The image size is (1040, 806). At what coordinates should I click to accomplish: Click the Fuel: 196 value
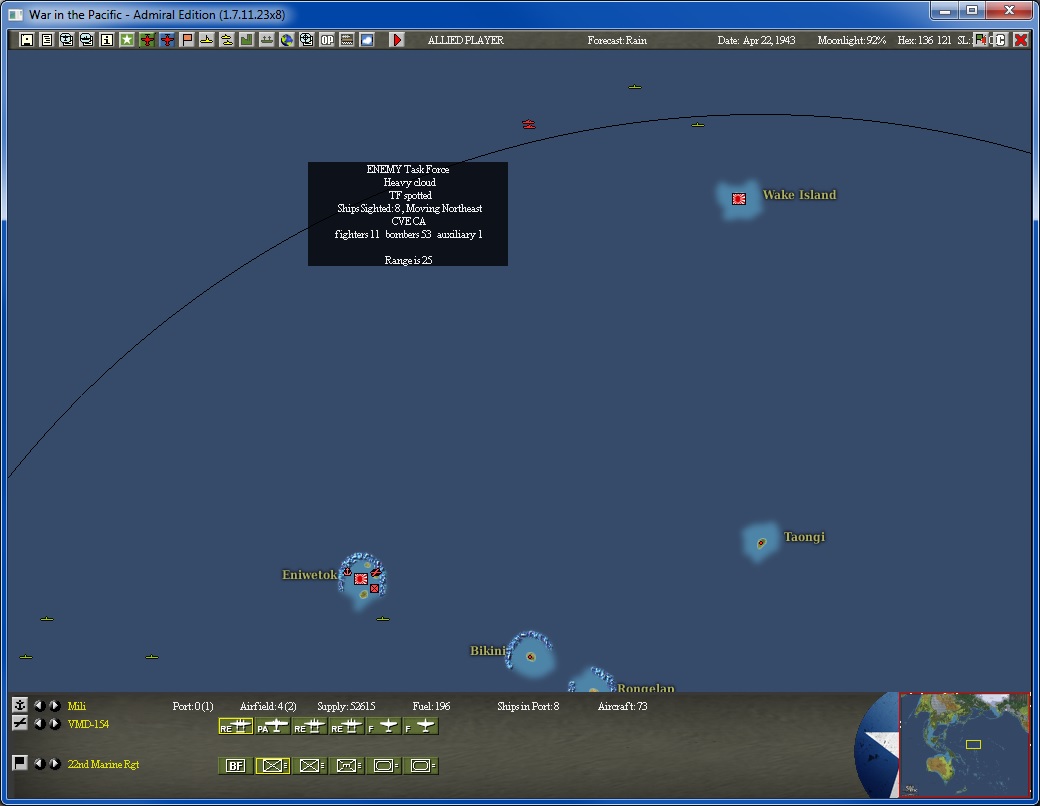pos(431,706)
